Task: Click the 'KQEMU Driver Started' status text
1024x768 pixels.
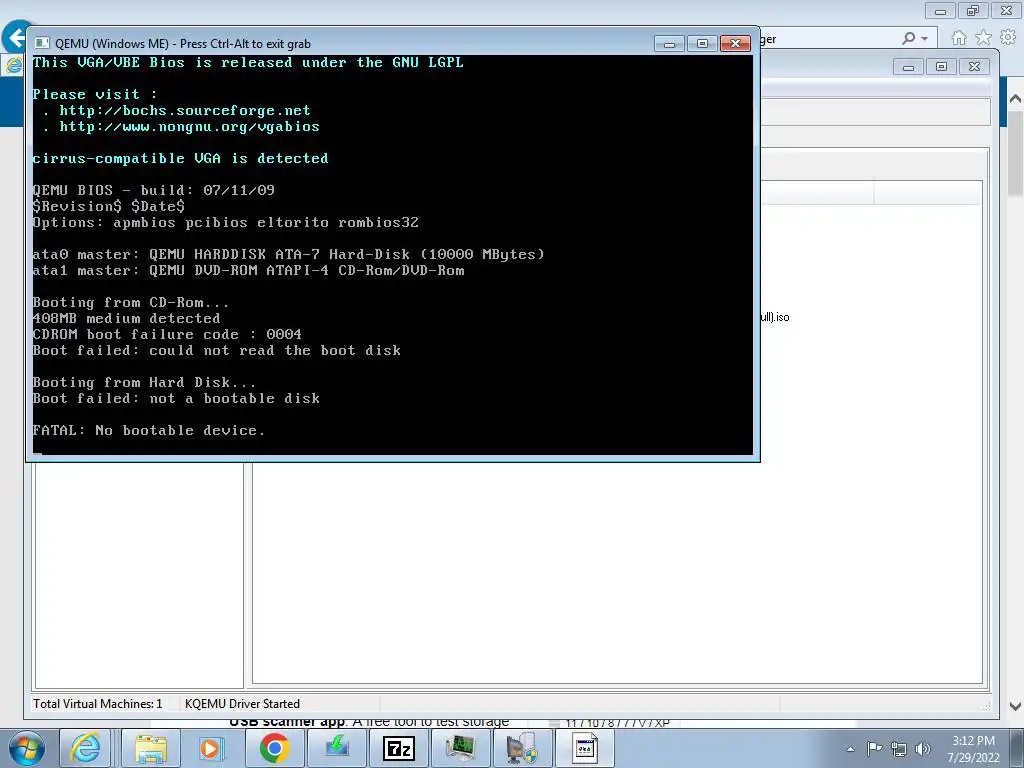Action: [242, 703]
